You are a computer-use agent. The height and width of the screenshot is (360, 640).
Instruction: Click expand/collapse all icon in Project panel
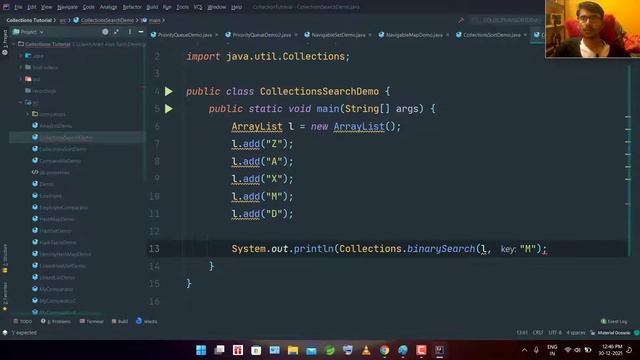(117, 32)
